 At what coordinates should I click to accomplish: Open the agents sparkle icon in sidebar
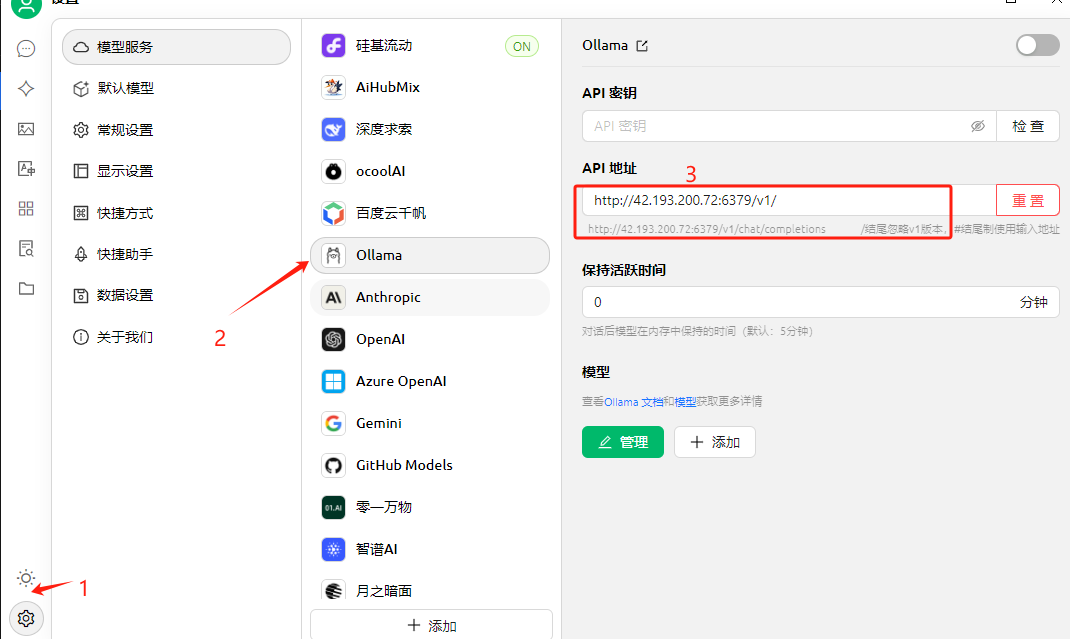26,89
